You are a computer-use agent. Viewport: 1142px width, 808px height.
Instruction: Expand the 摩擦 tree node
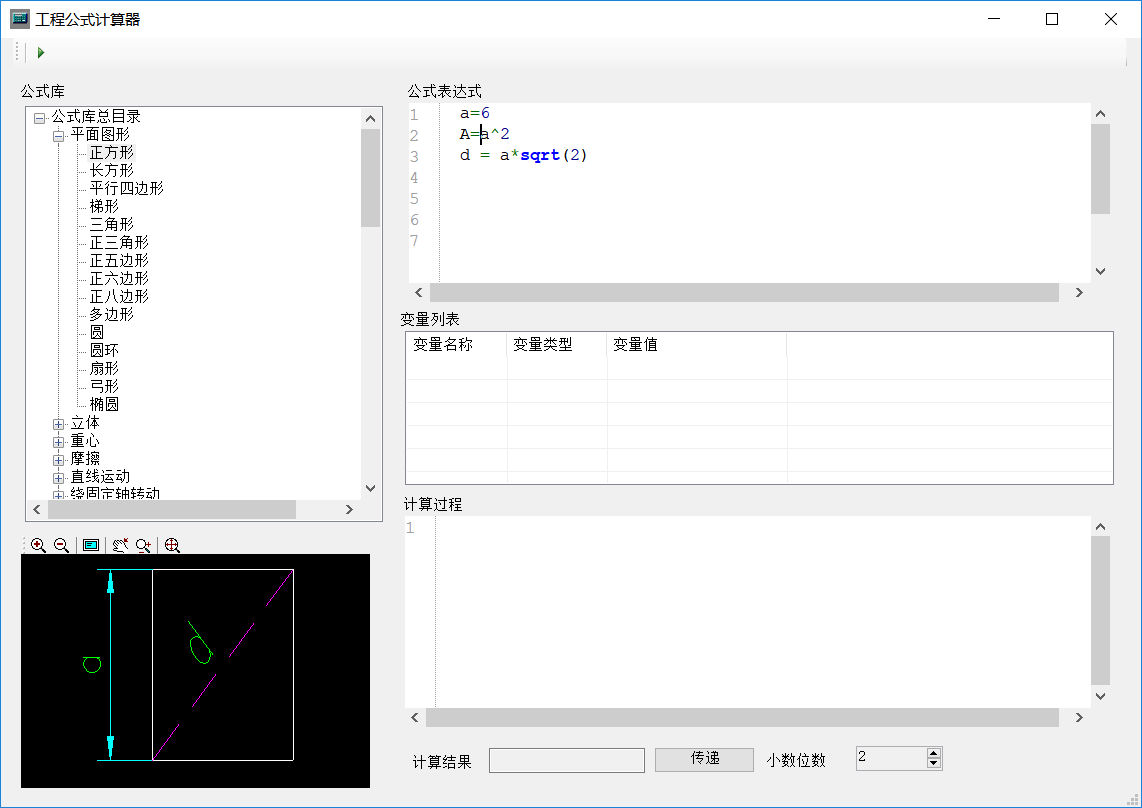[x=58, y=460]
